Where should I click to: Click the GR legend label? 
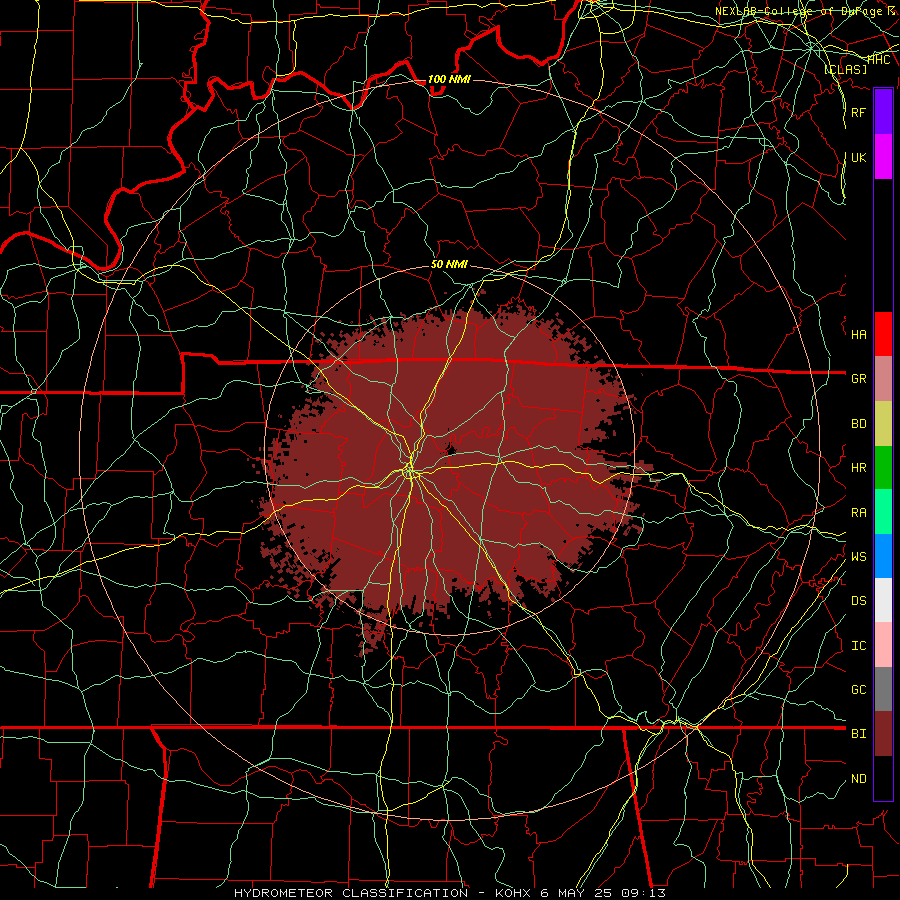click(x=859, y=379)
